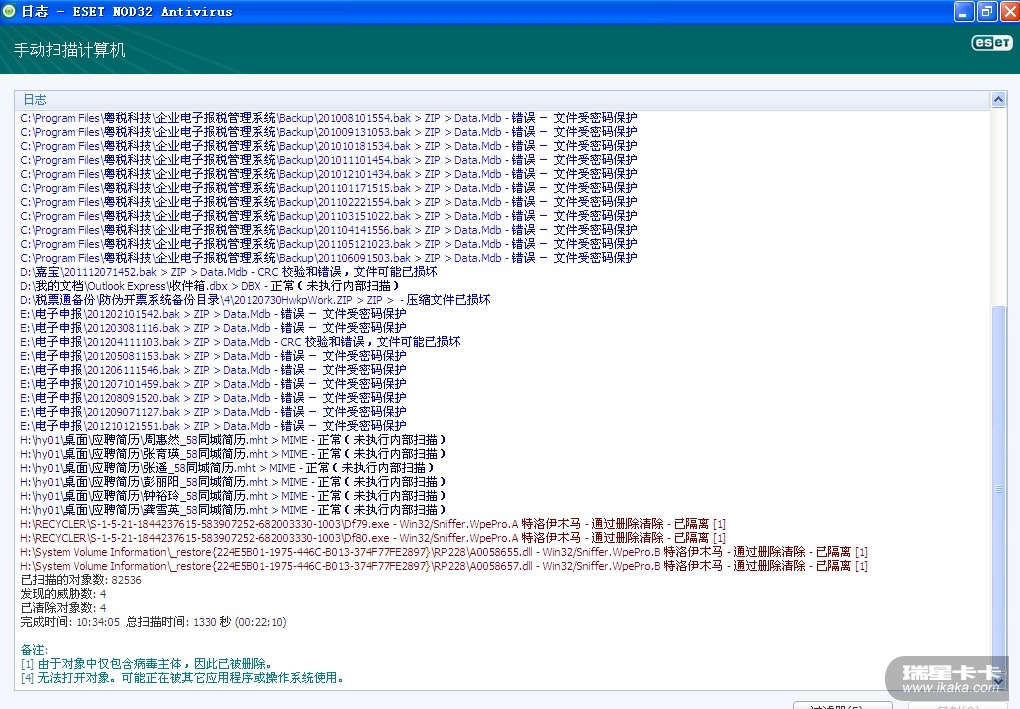Select the log line for 201106091503.bak
The width and height of the screenshot is (1020, 709).
pos(329,258)
